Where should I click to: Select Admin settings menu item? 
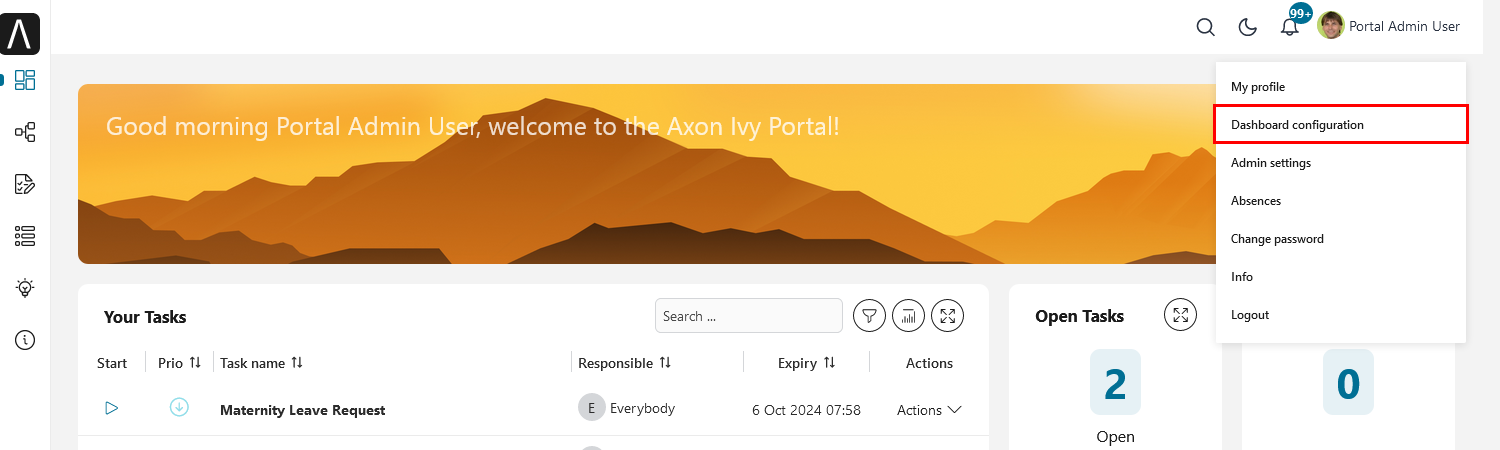coord(1341,163)
